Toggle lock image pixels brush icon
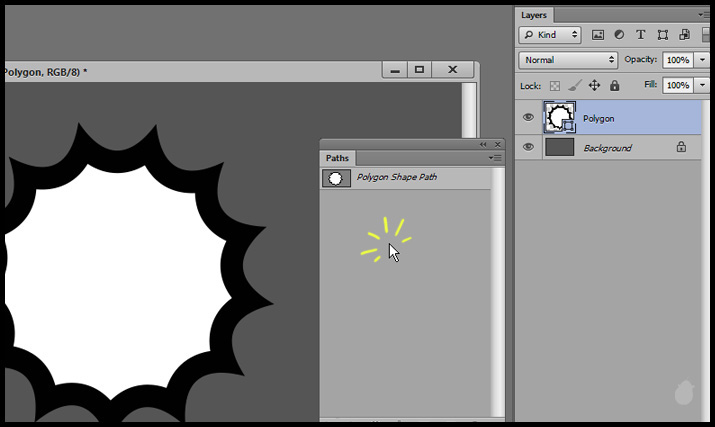The width and height of the screenshot is (715, 427). click(x=574, y=86)
